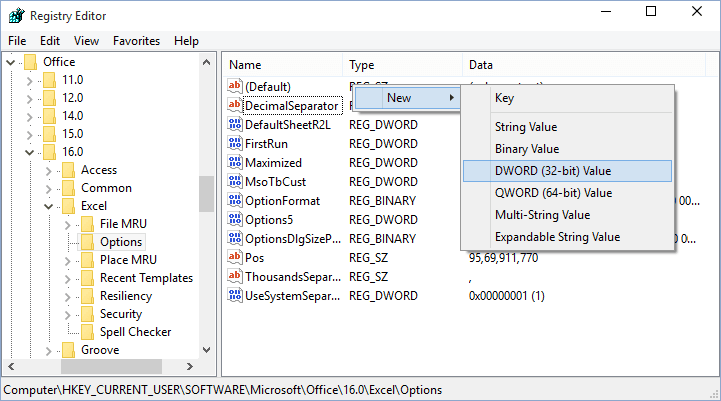Click tree horizontal scrollbar right arrow

(189, 367)
